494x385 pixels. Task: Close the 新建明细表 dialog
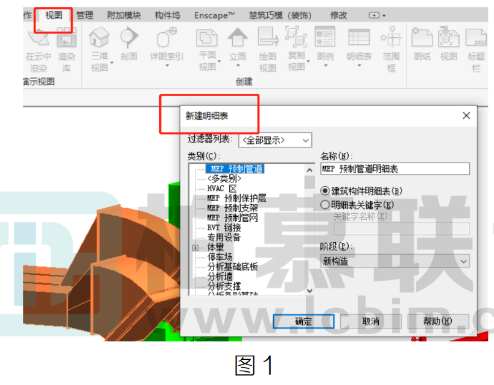(x=466, y=116)
